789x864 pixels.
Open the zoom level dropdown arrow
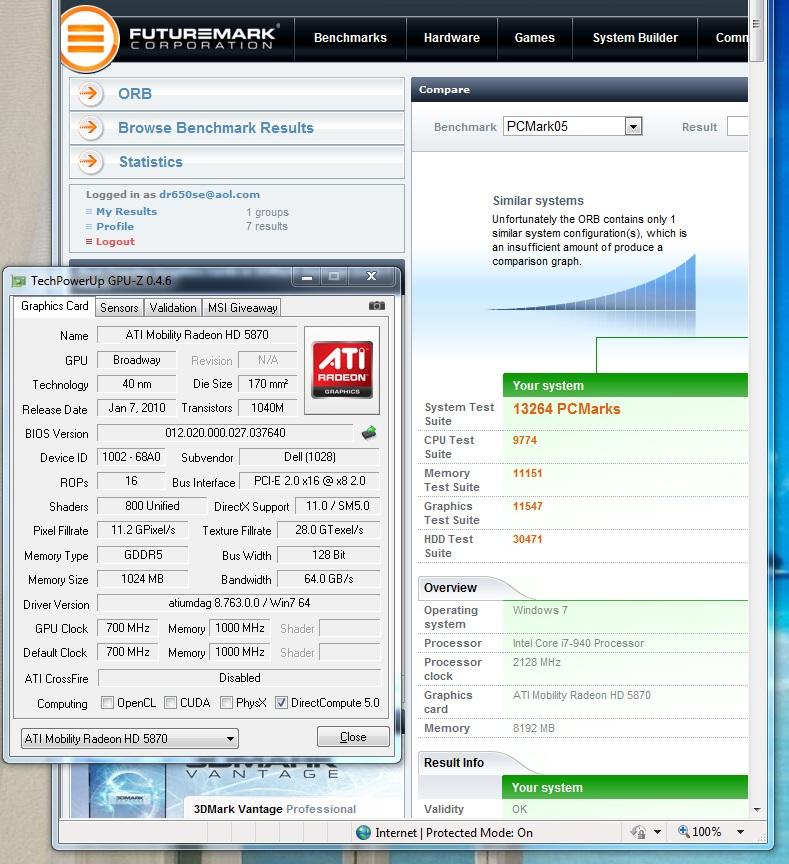pyautogui.click(x=741, y=832)
